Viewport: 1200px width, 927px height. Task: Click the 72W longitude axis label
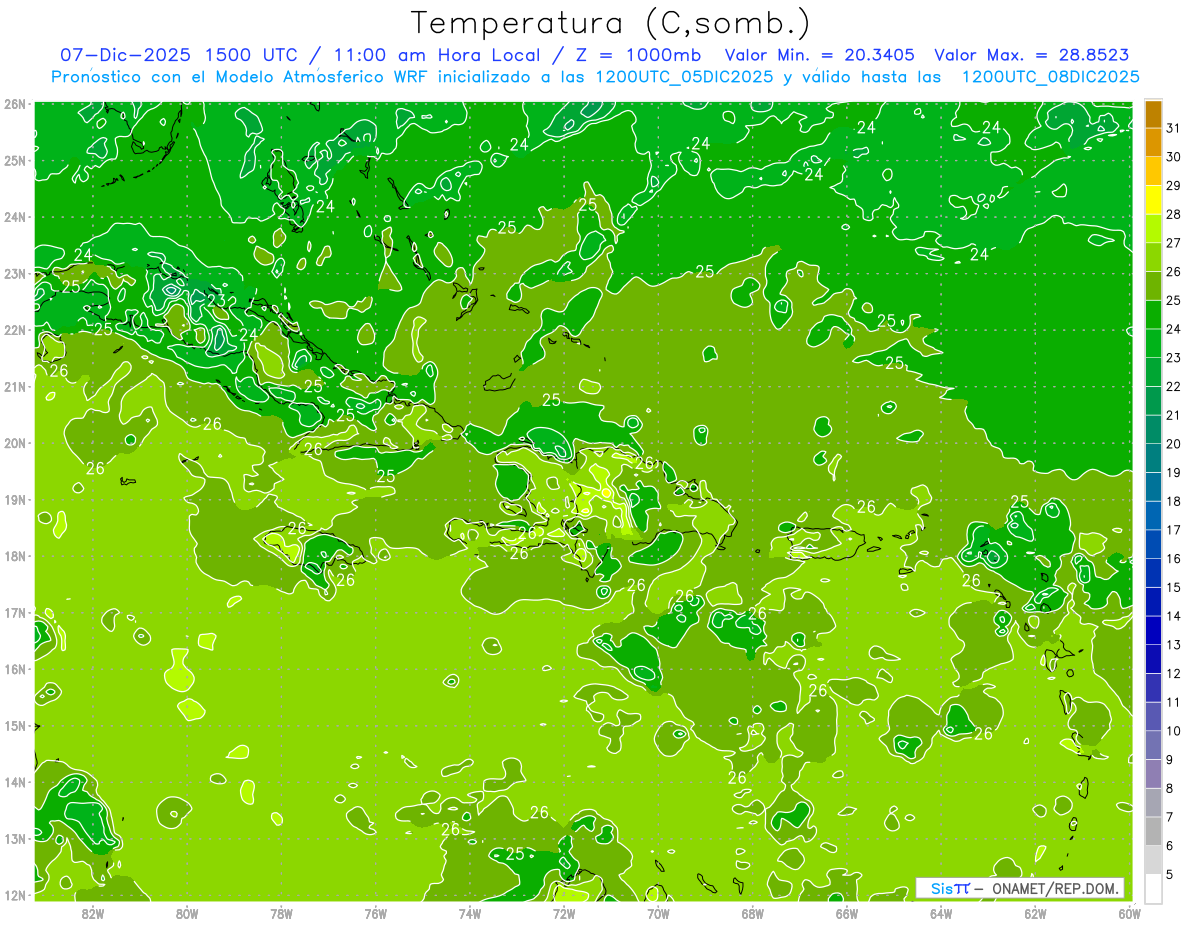564,913
